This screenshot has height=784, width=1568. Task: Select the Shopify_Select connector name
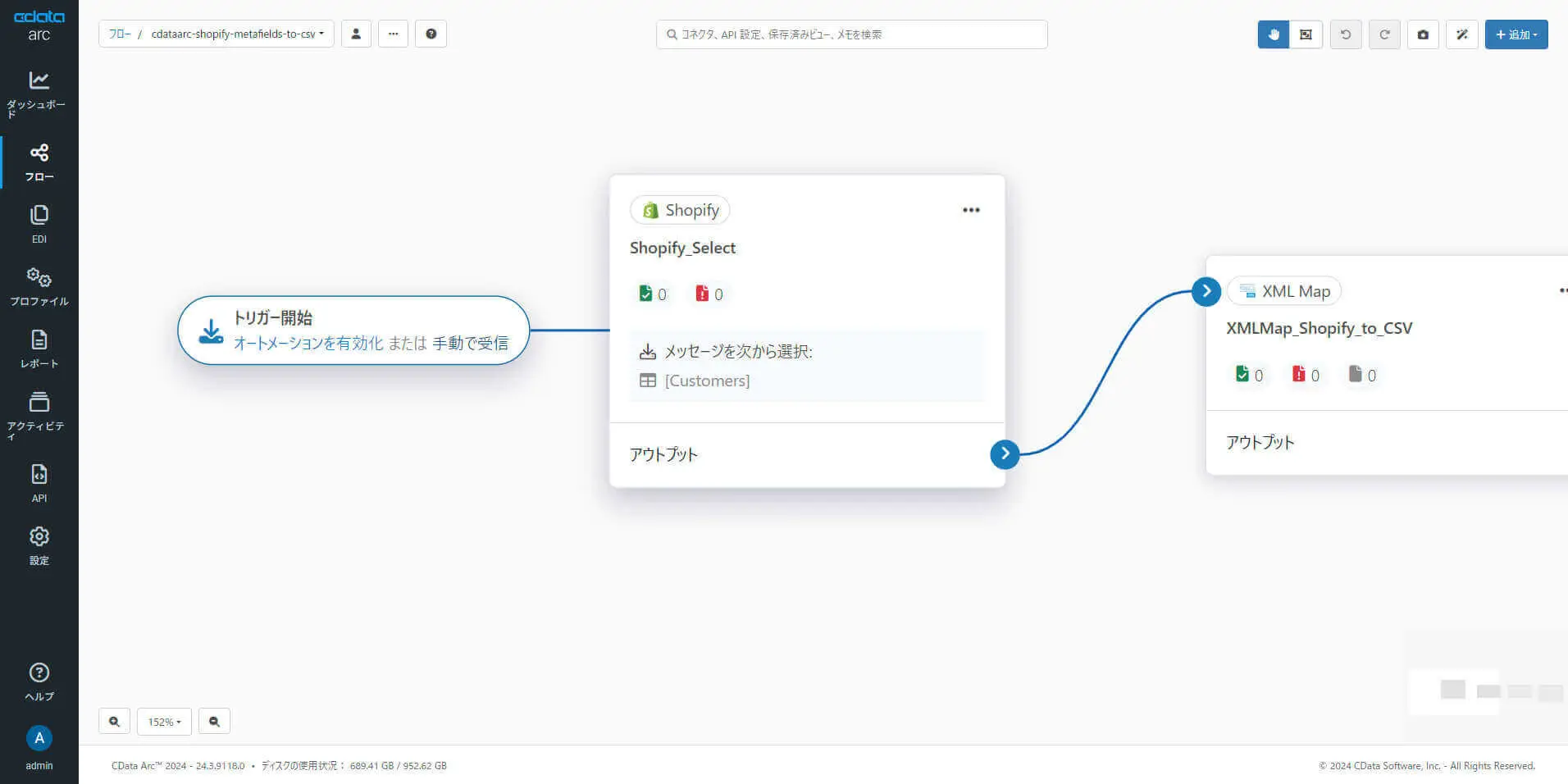click(x=682, y=248)
